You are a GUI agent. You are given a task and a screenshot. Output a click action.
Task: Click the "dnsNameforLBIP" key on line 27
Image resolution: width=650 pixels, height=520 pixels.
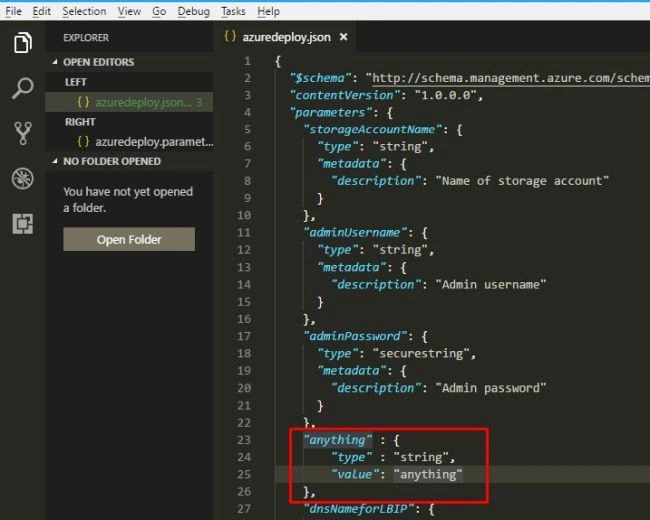click(359, 509)
